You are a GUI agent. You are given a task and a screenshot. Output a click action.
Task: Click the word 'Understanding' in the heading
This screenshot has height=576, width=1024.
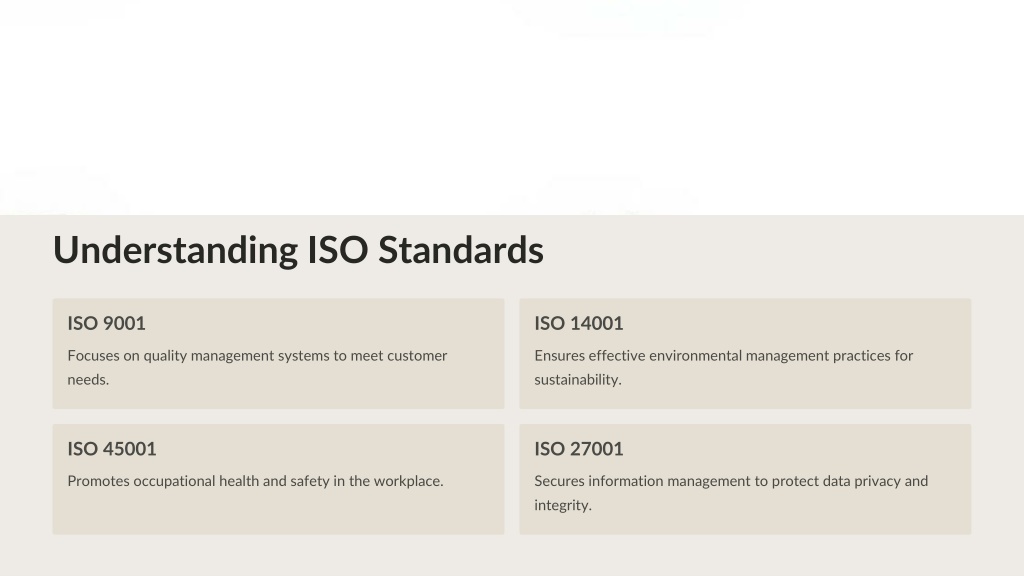(x=176, y=251)
